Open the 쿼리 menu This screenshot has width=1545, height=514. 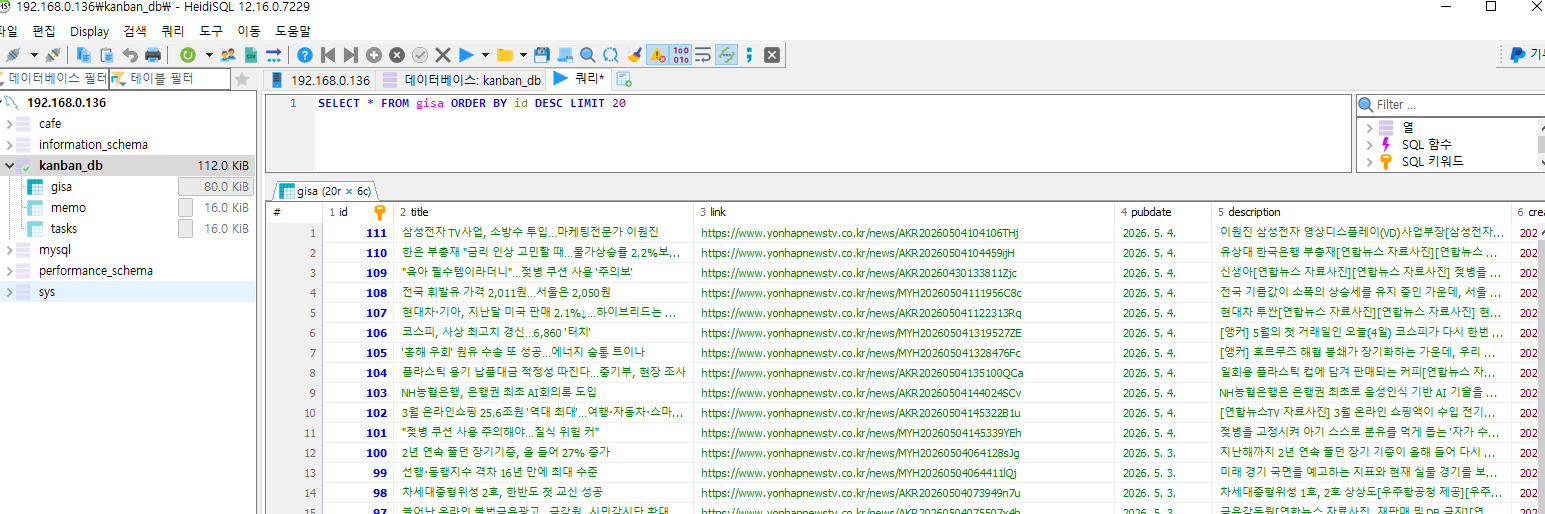[x=173, y=32]
